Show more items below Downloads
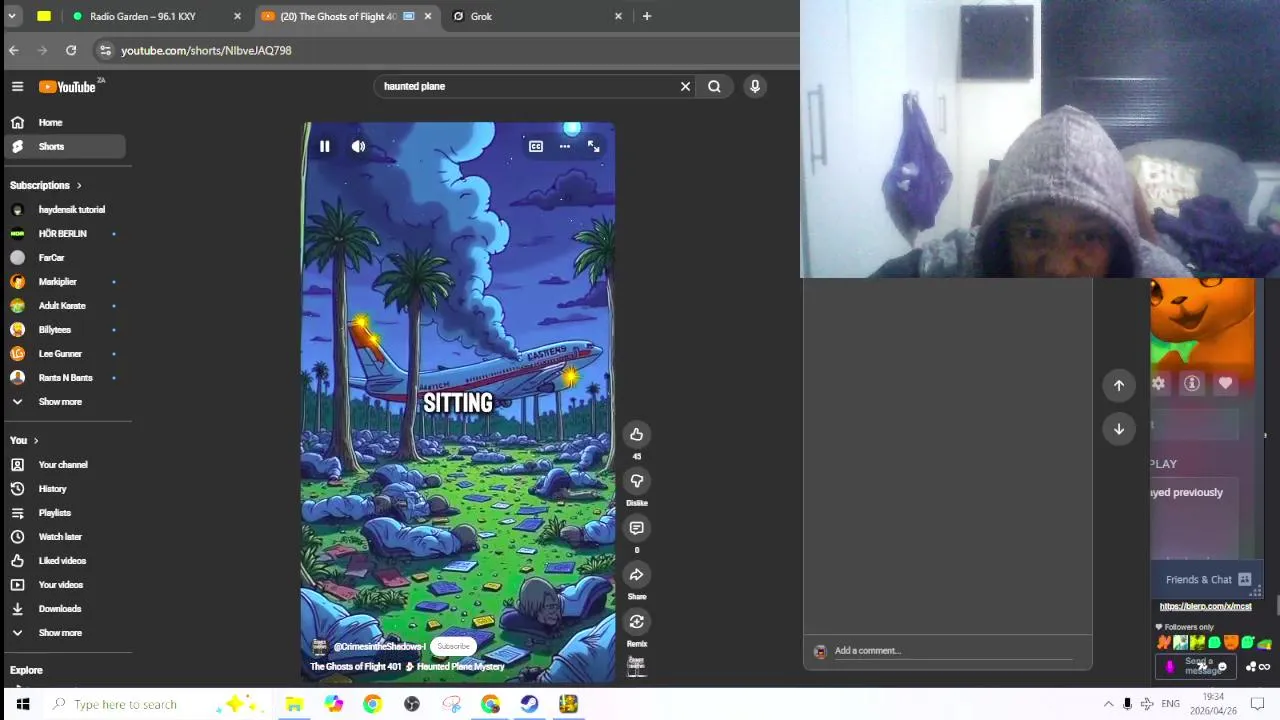 pyautogui.click(x=63, y=633)
